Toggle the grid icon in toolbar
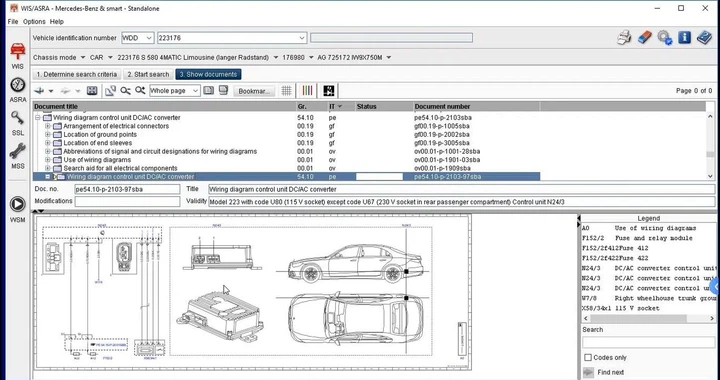The height and width of the screenshot is (380, 720). tap(287, 91)
